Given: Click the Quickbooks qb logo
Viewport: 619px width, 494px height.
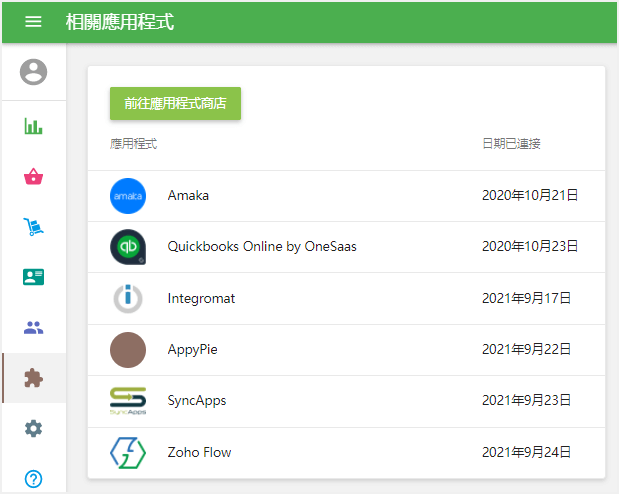Looking at the screenshot, I should click(x=128, y=247).
